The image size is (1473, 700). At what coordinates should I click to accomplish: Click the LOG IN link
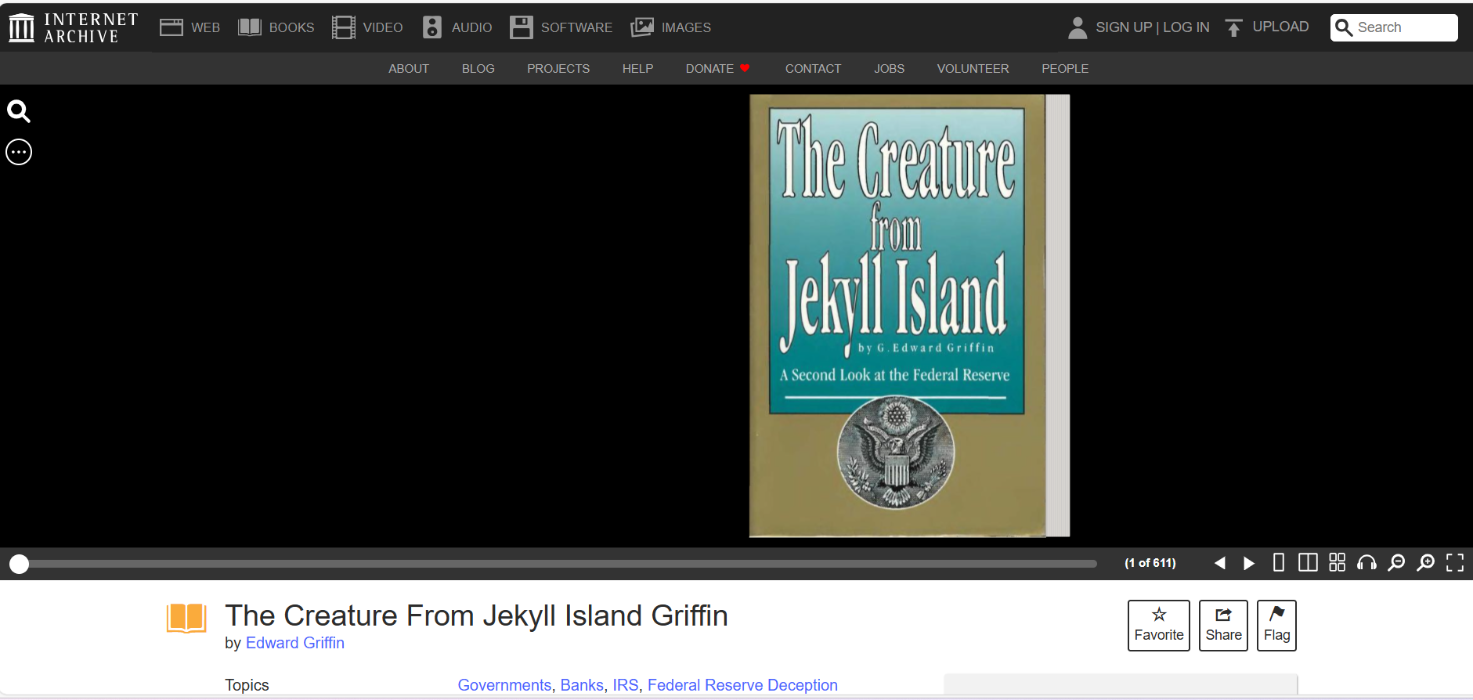coord(1186,27)
